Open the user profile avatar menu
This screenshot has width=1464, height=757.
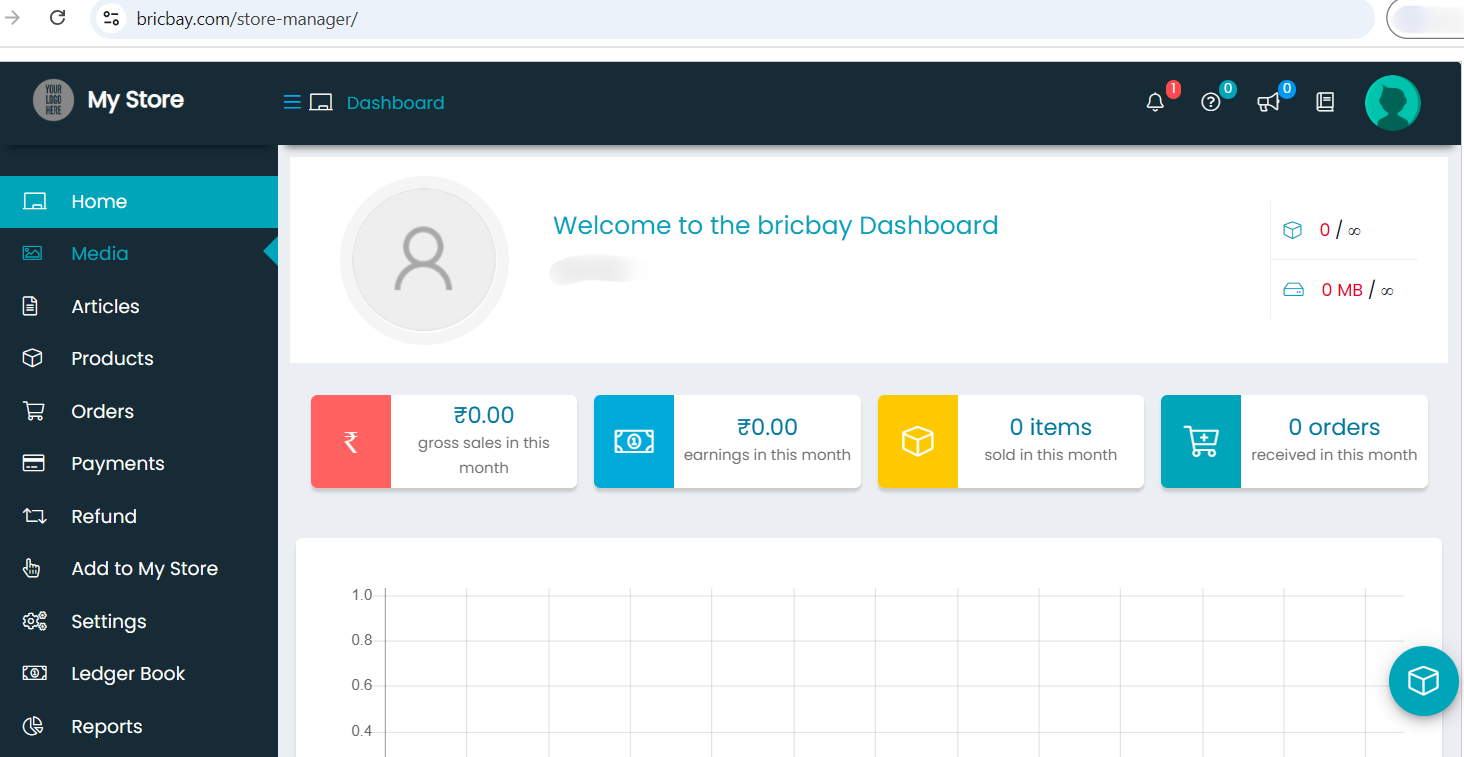pyautogui.click(x=1392, y=103)
